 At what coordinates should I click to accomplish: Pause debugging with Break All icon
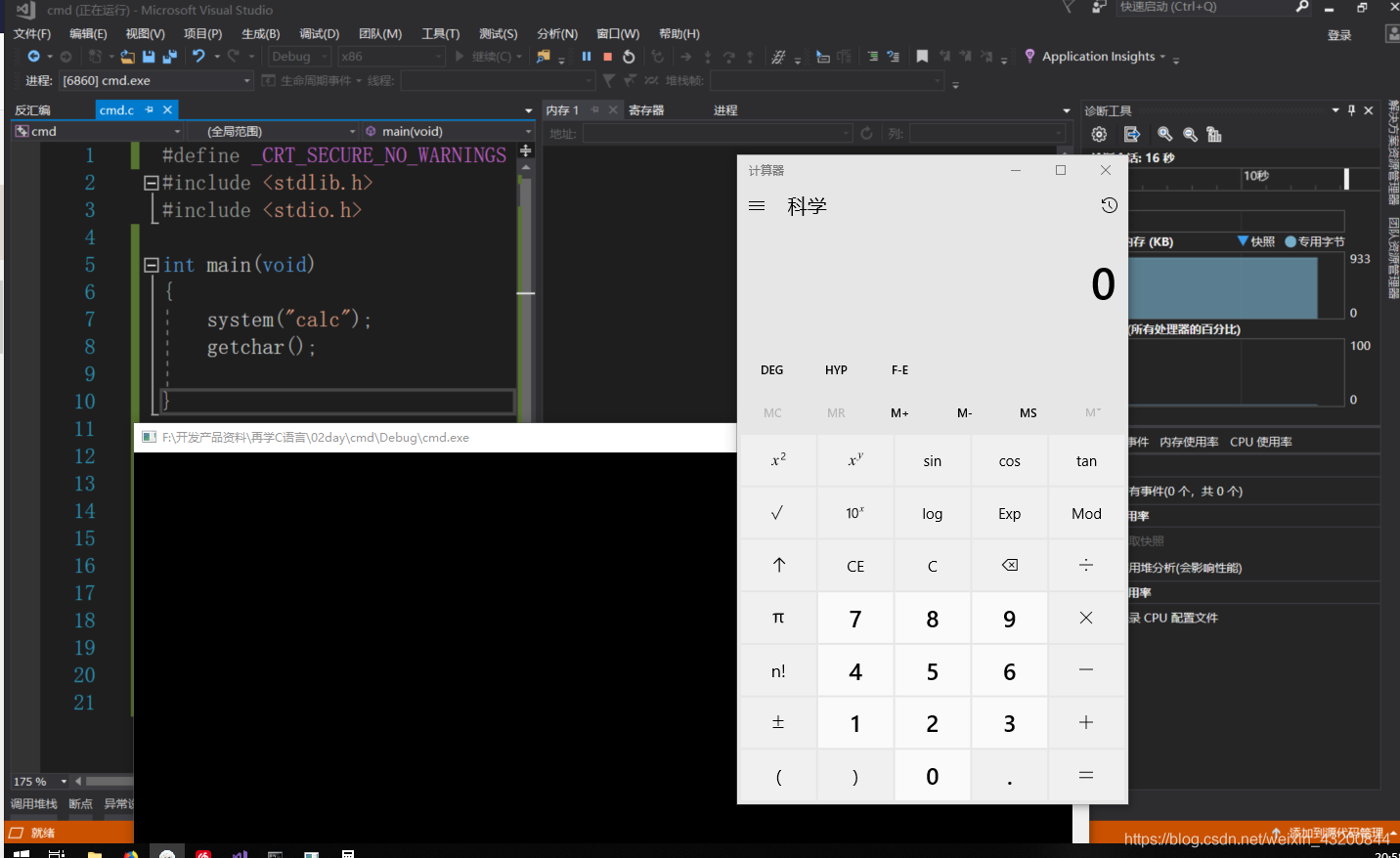point(587,57)
